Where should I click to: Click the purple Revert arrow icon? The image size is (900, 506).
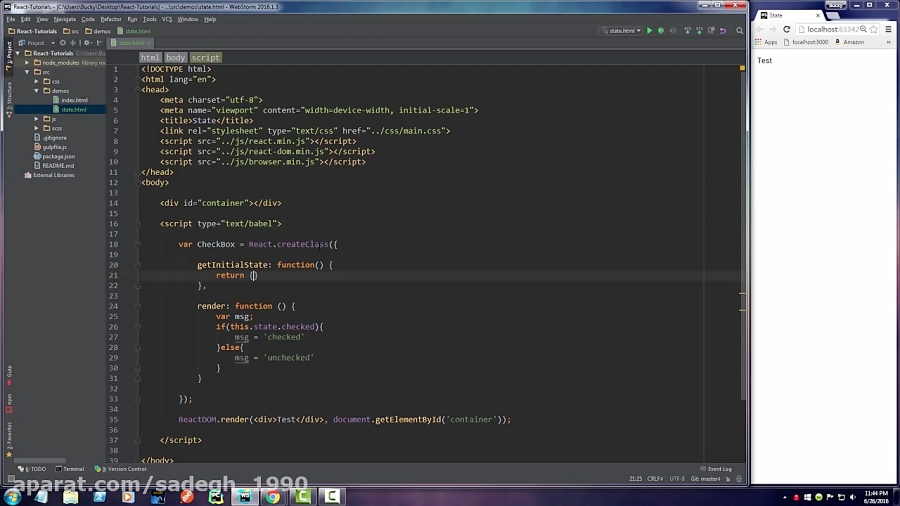[723, 30]
